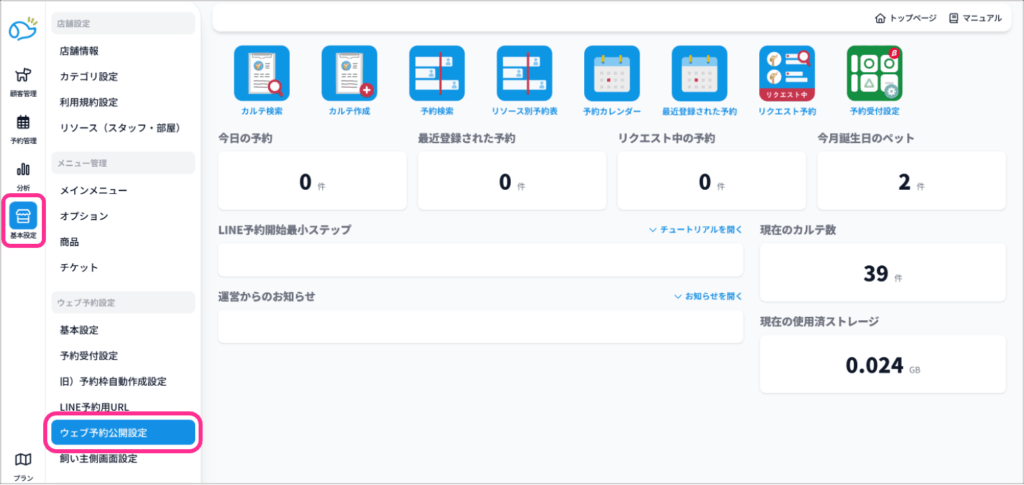Open the リクエスト予約 icon
The height and width of the screenshot is (485, 1024).
[x=787, y=74]
